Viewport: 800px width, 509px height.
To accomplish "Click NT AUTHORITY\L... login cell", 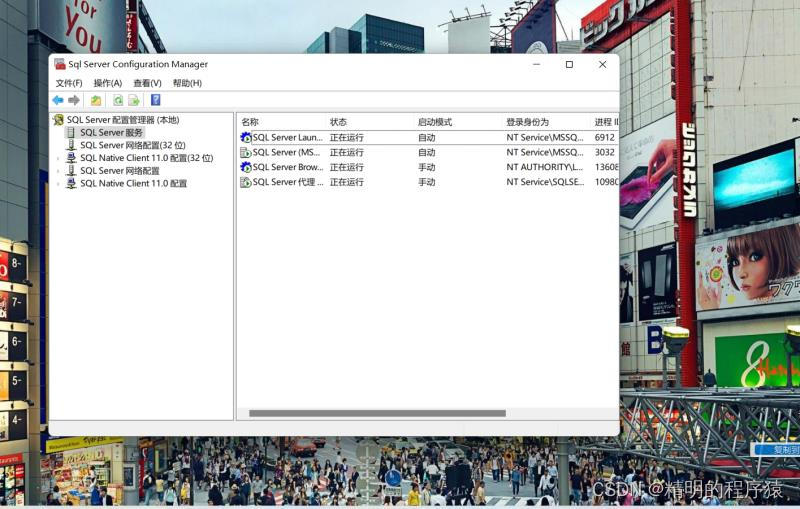I will (x=544, y=167).
